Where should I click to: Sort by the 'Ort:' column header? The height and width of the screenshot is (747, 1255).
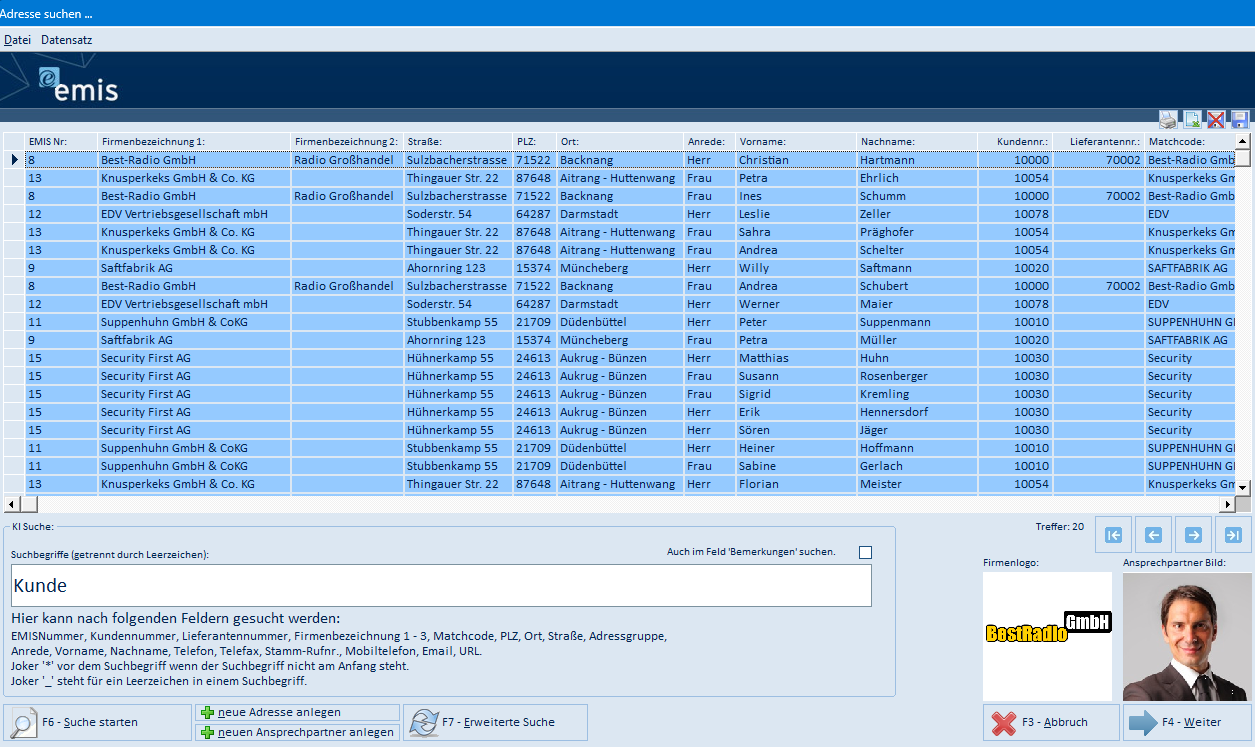620,142
